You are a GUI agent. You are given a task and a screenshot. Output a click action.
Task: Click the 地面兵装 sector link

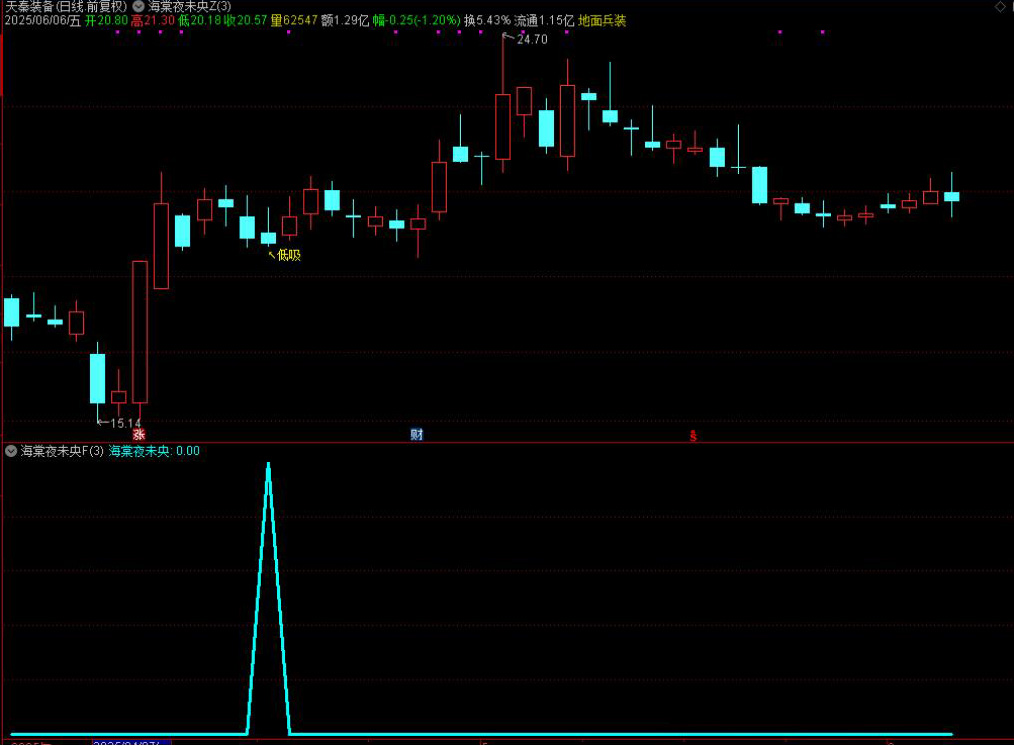602,20
